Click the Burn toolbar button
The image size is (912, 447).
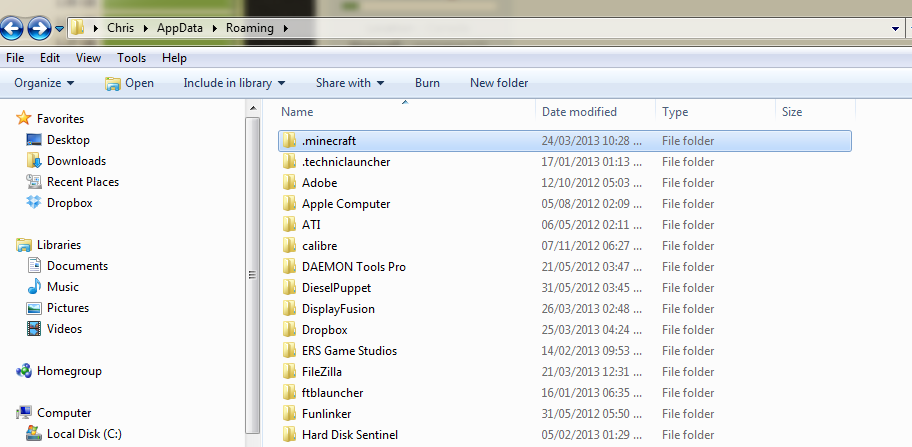428,83
